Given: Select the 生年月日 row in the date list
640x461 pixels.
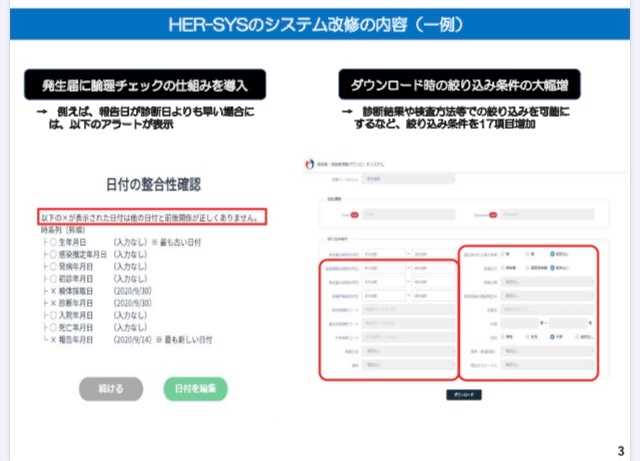Looking at the screenshot, I should (122, 242).
